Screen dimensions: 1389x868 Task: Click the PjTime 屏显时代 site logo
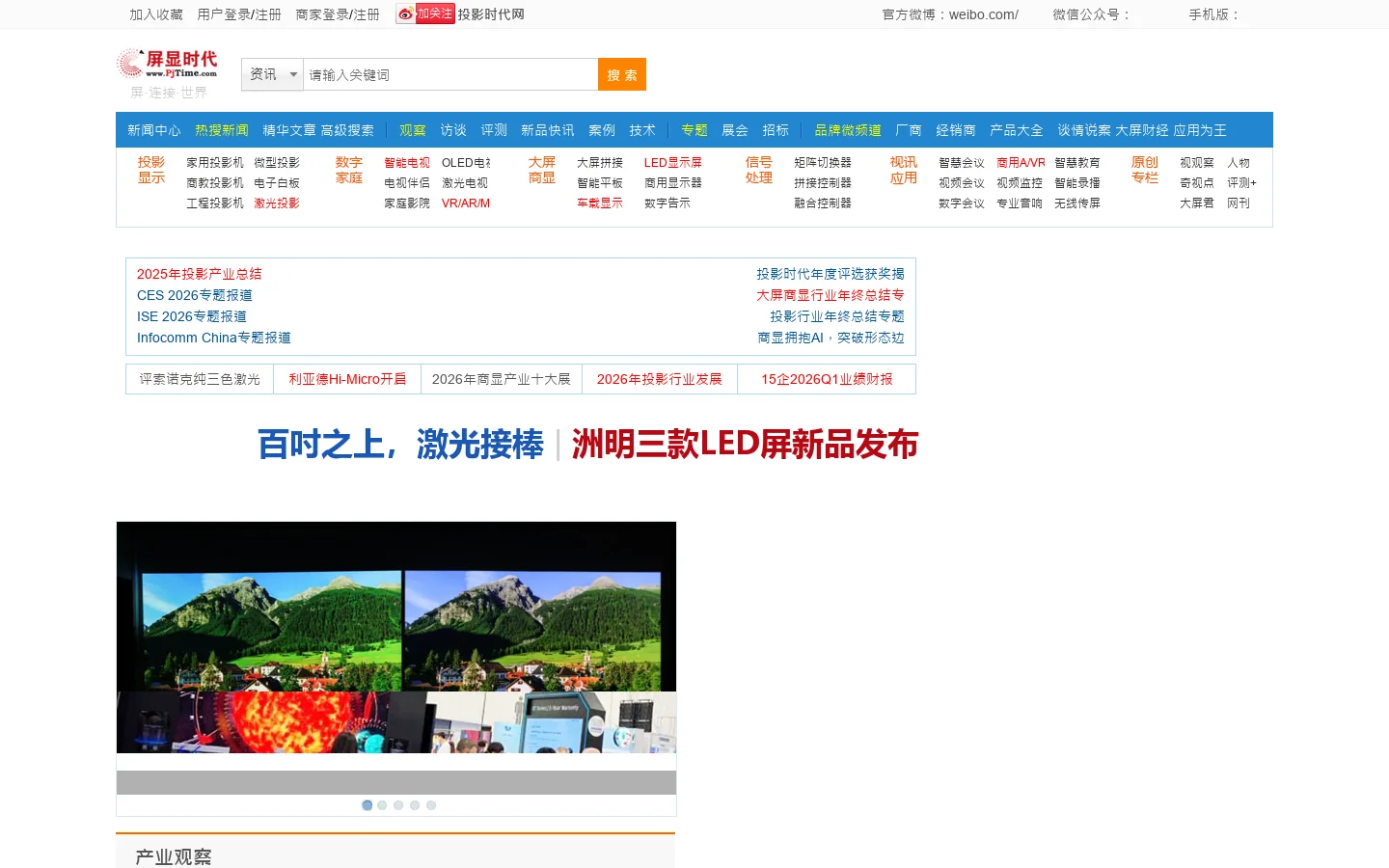click(x=168, y=65)
